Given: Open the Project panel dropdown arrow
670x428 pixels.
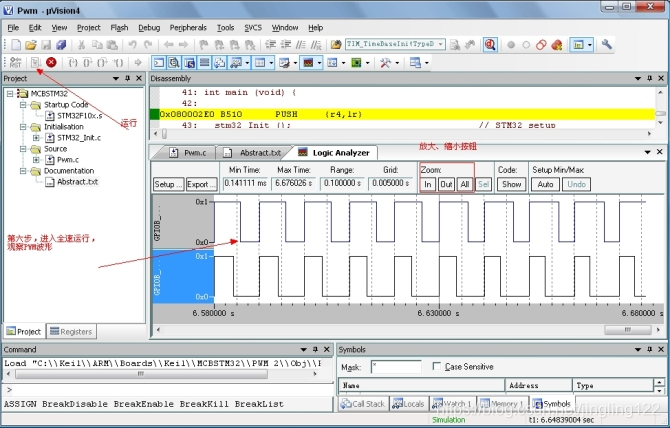Looking at the screenshot, I should [x=116, y=79].
